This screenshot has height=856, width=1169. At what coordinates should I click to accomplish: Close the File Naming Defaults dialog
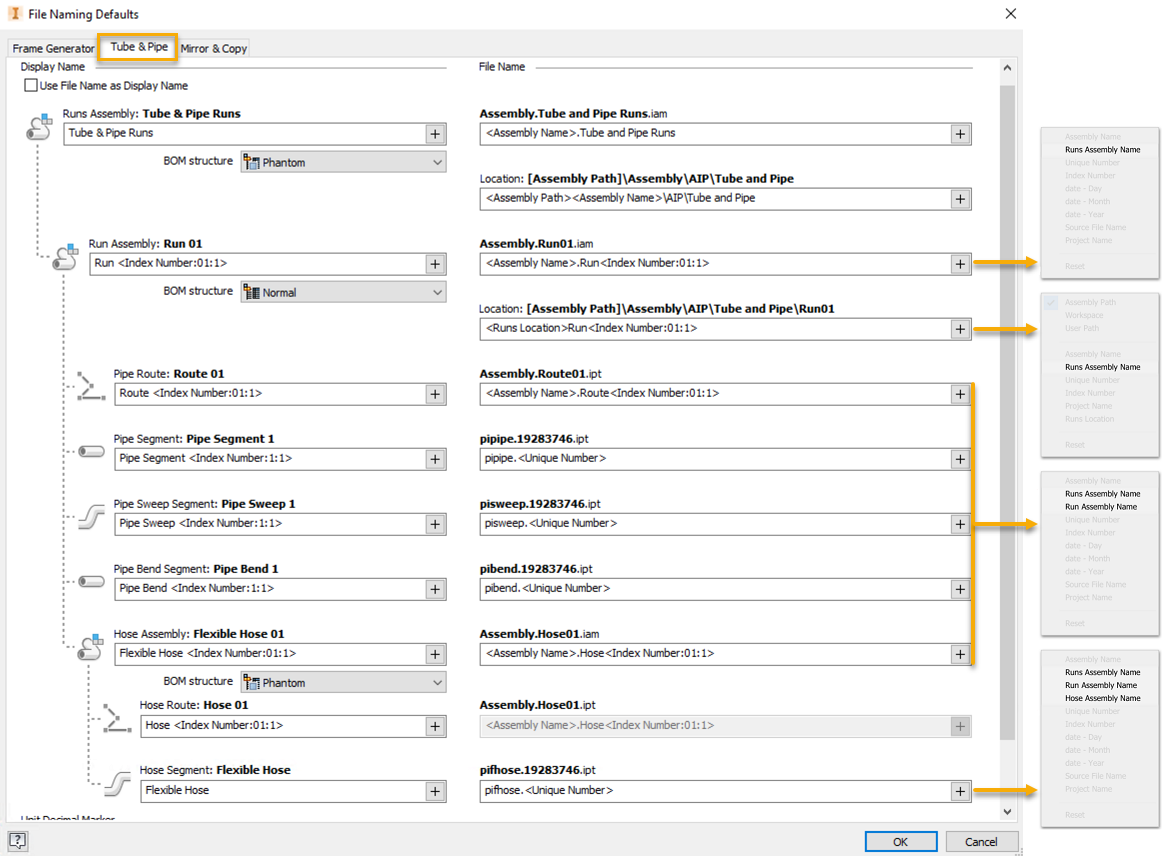1011,14
